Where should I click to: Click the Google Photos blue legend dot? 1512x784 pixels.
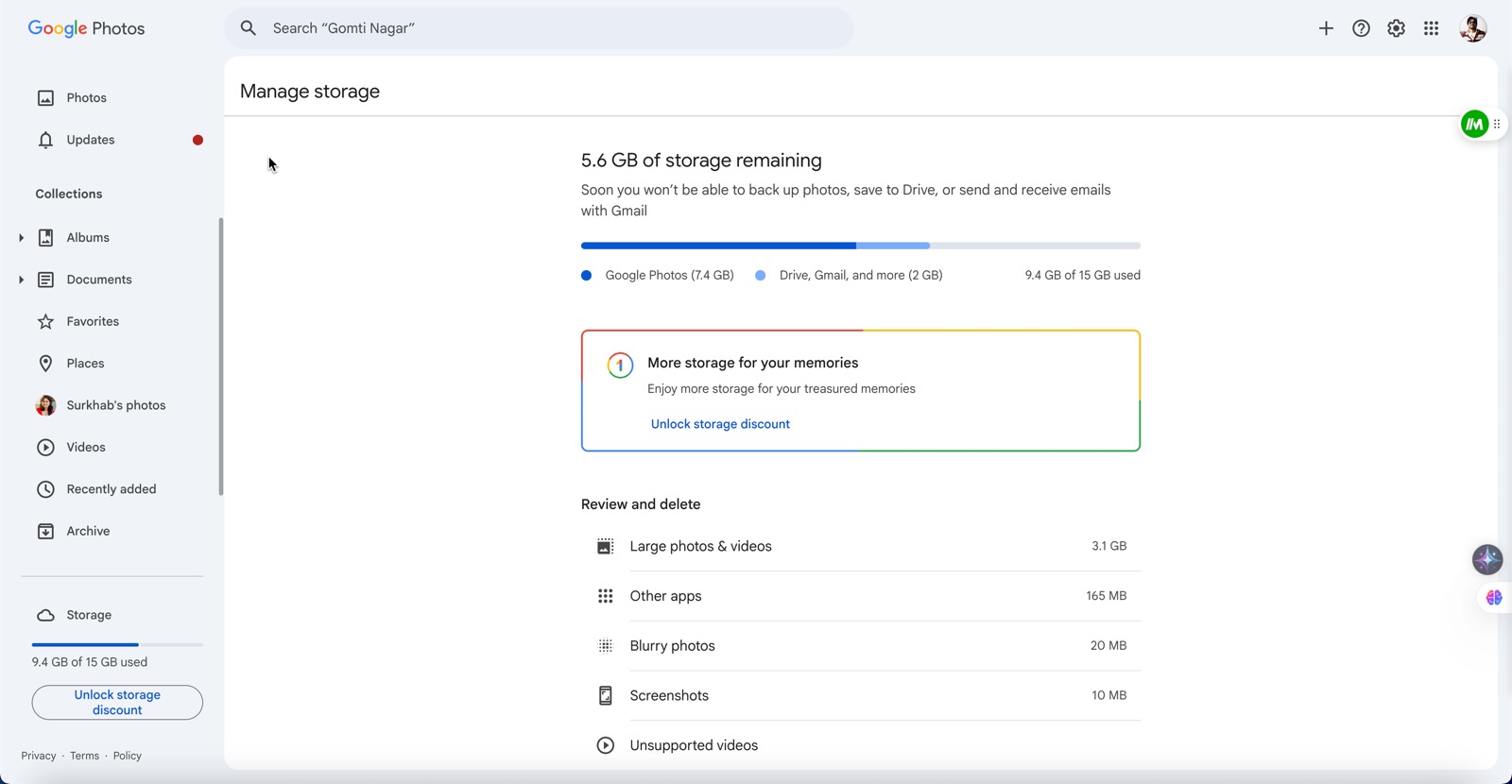[x=586, y=276]
